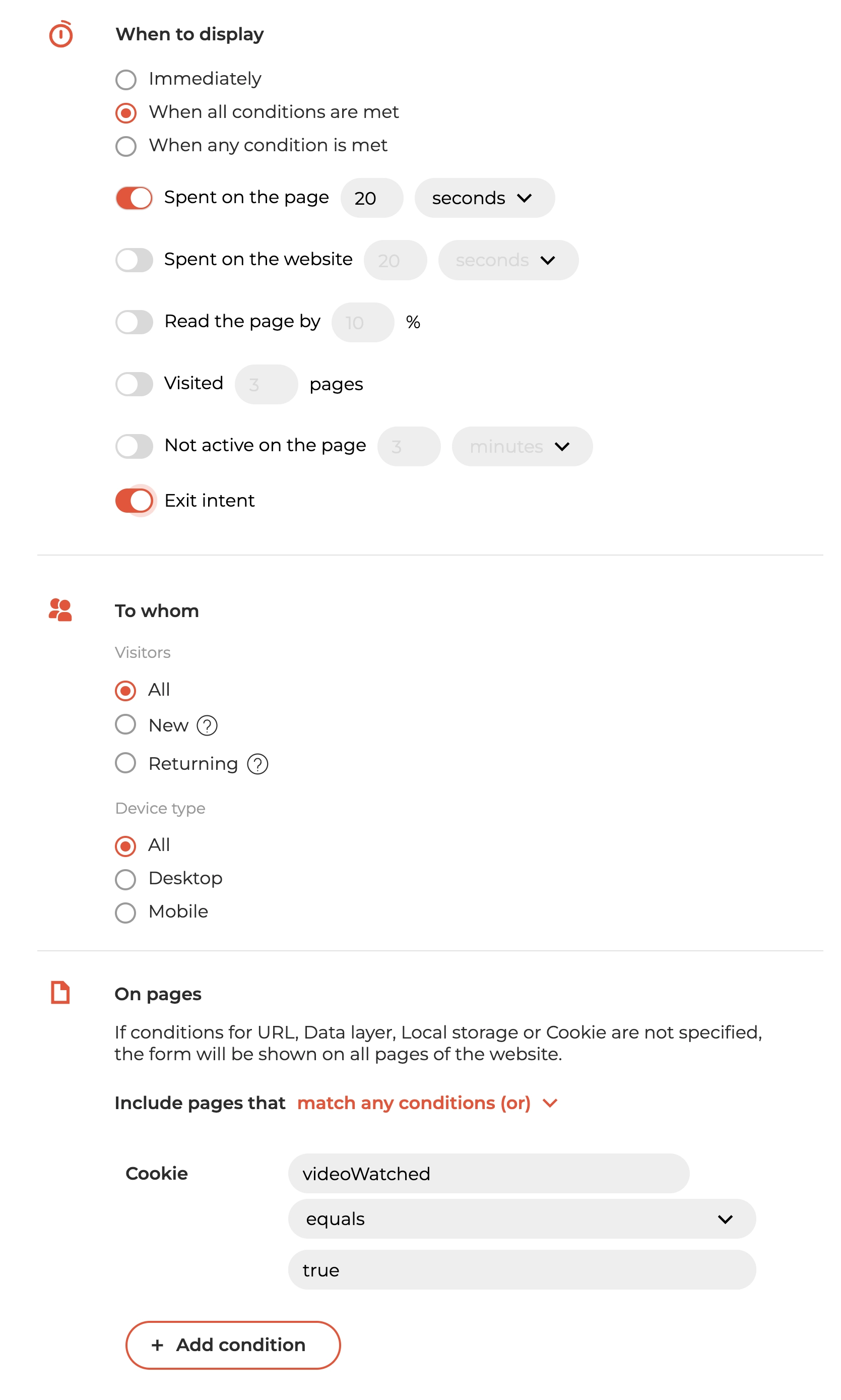Image resolution: width=841 pixels, height=1400 pixels.
Task: Click the help icon next to New
Action: [x=207, y=725]
